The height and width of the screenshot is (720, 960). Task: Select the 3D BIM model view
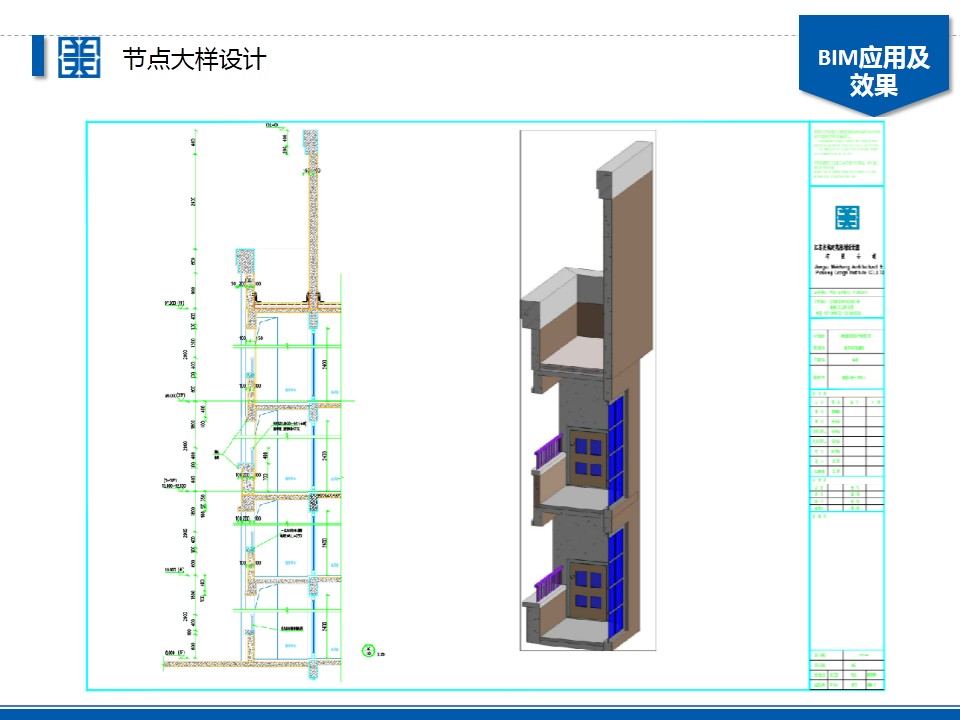588,390
